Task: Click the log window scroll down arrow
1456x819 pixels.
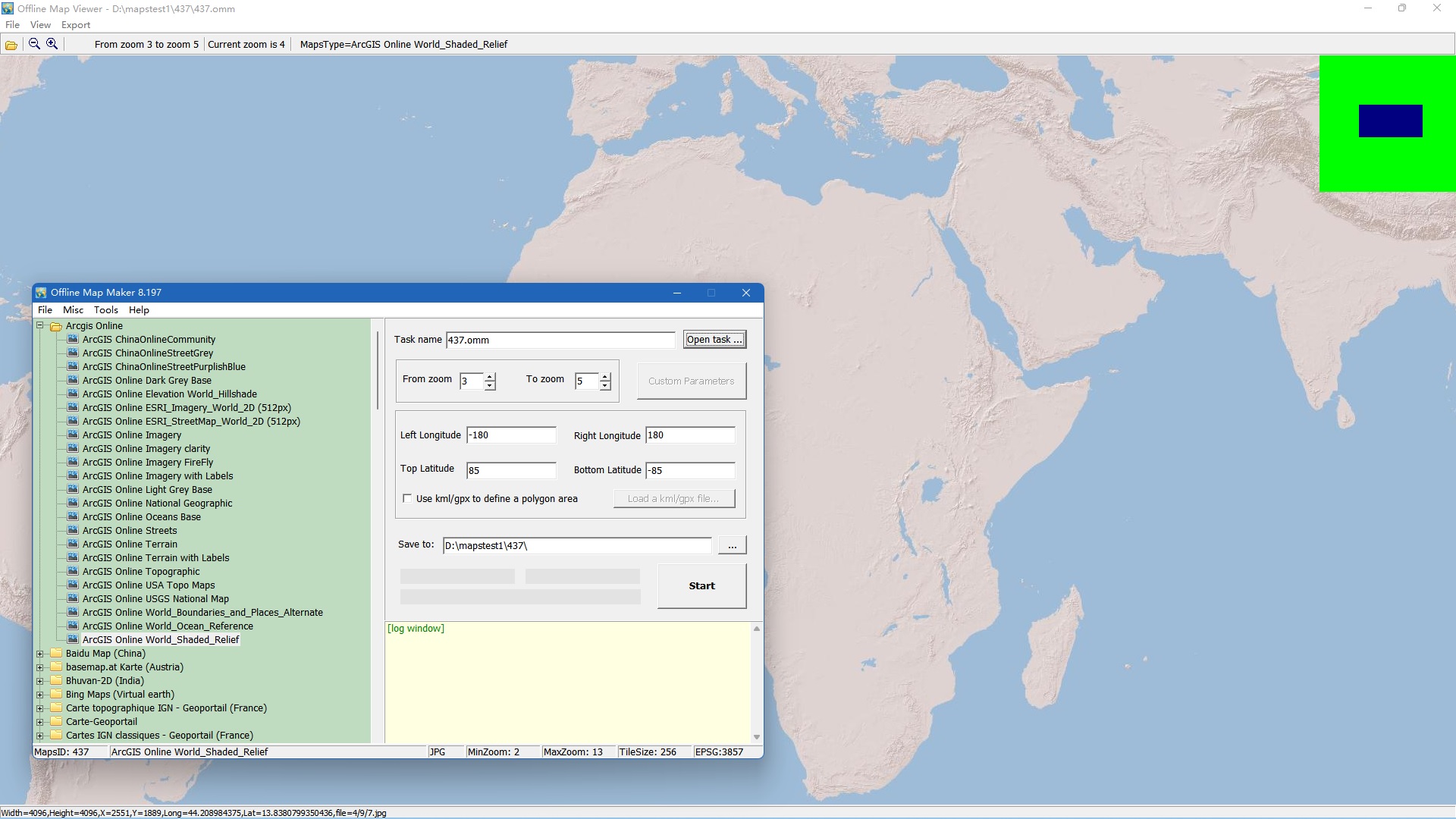Action: (756, 736)
